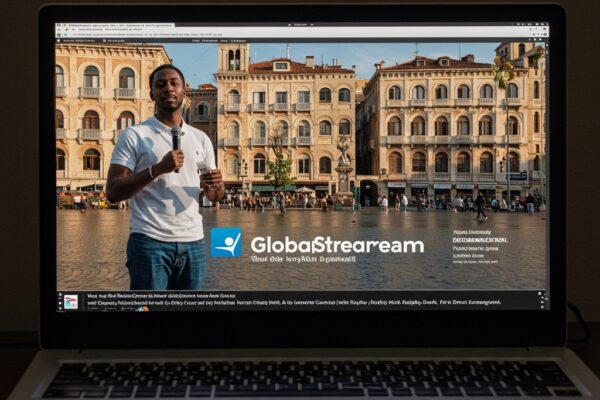The height and width of the screenshot is (400, 600).
Task: Open the small thumbnail in the bottom caption bar
Action: (x=71, y=302)
